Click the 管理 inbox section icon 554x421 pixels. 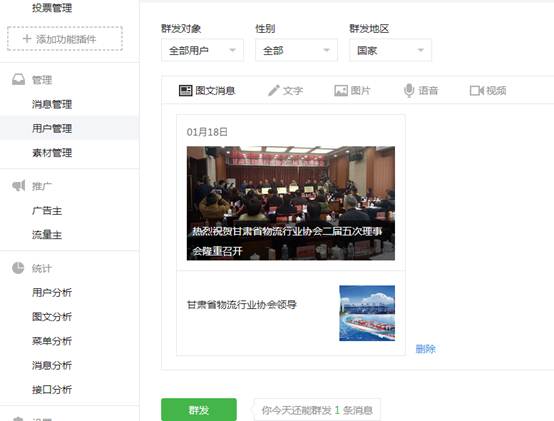(19, 79)
